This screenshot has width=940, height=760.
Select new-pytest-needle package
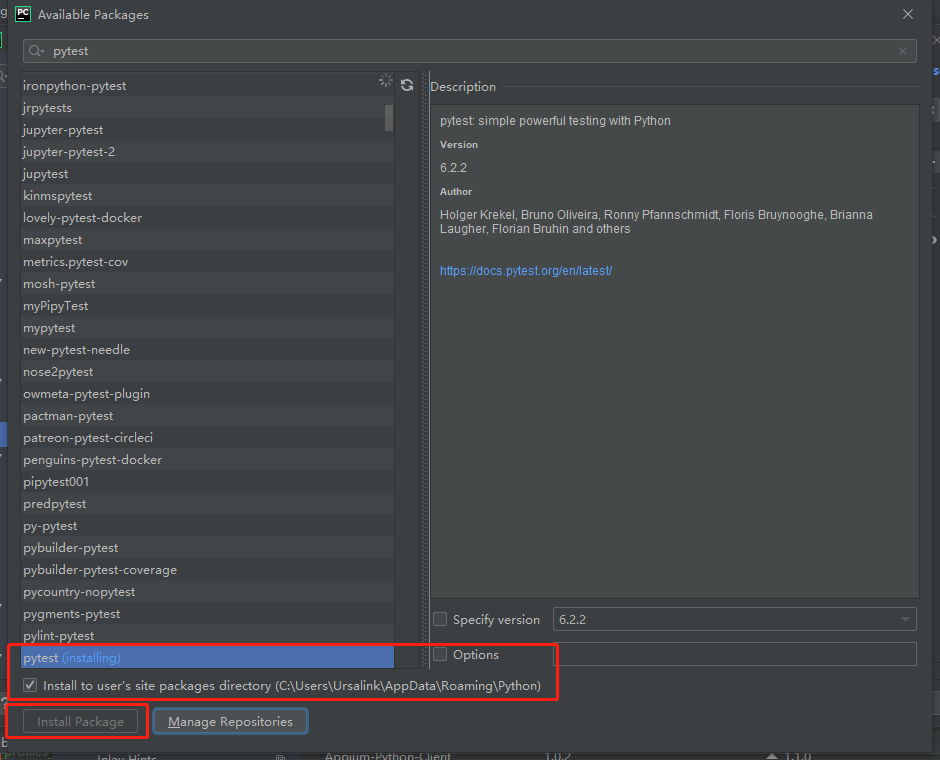207,349
